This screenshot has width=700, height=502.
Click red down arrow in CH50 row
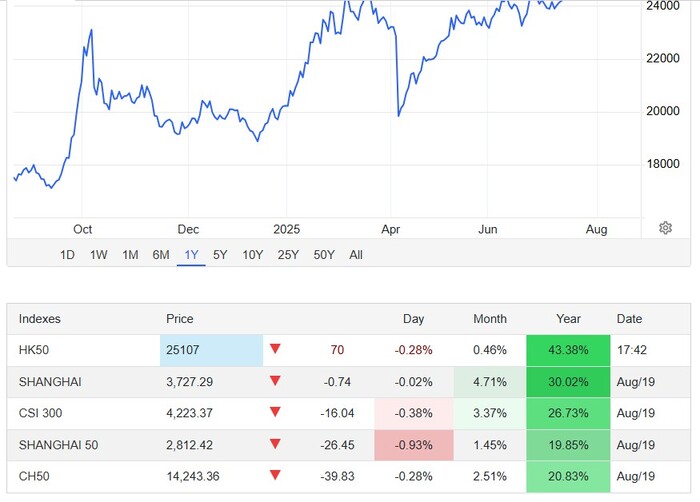(x=275, y=474)
